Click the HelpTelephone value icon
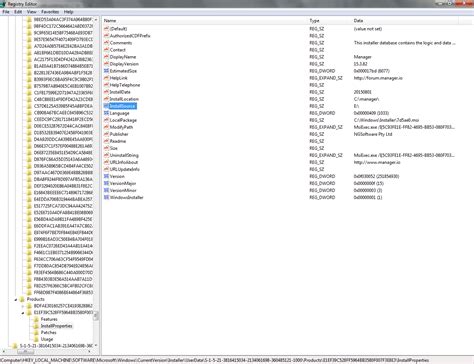The width and height of the screenshot is (474, 364). coord(106,85)
